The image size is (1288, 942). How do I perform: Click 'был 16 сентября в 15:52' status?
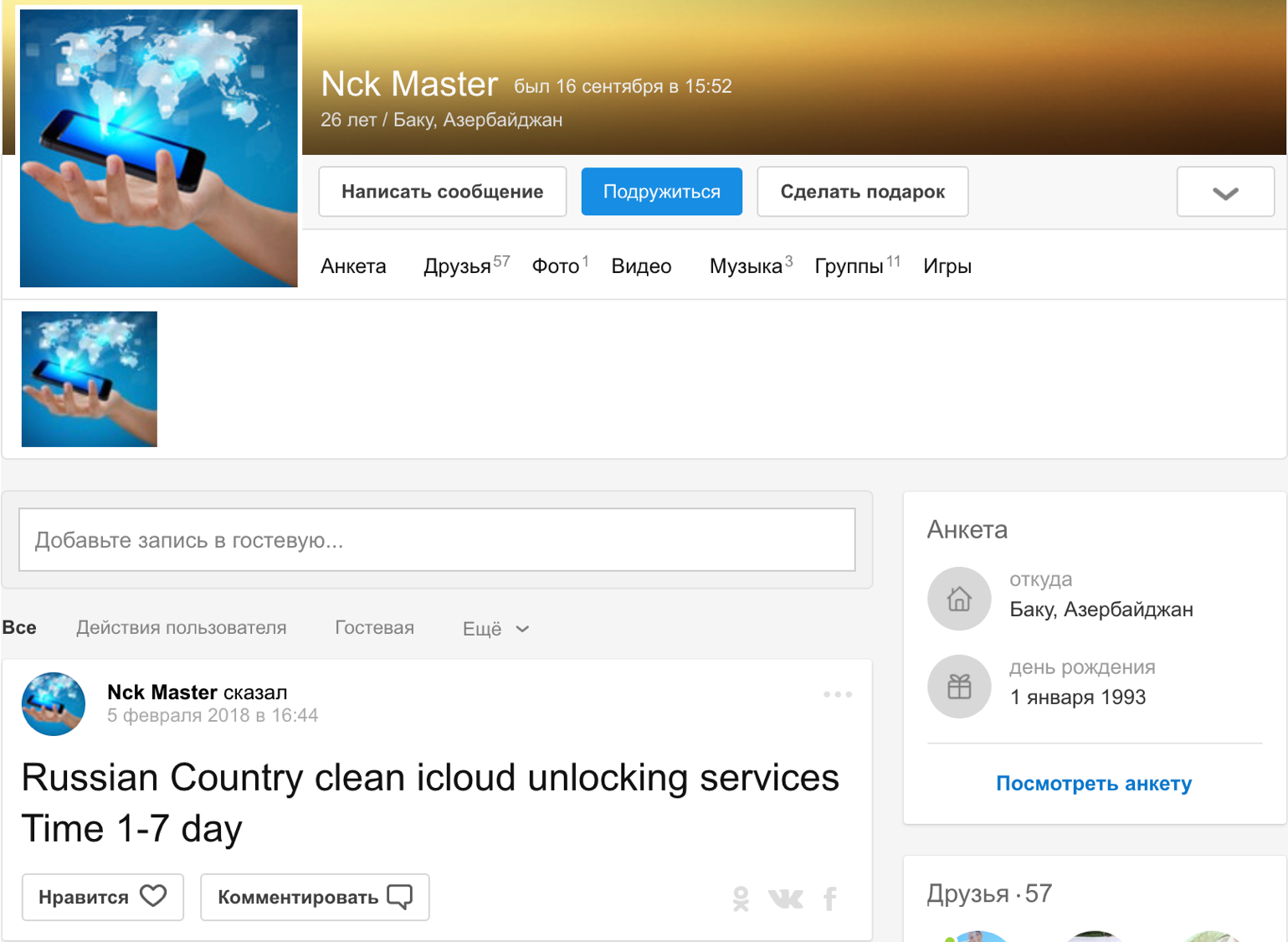(623, 86)
